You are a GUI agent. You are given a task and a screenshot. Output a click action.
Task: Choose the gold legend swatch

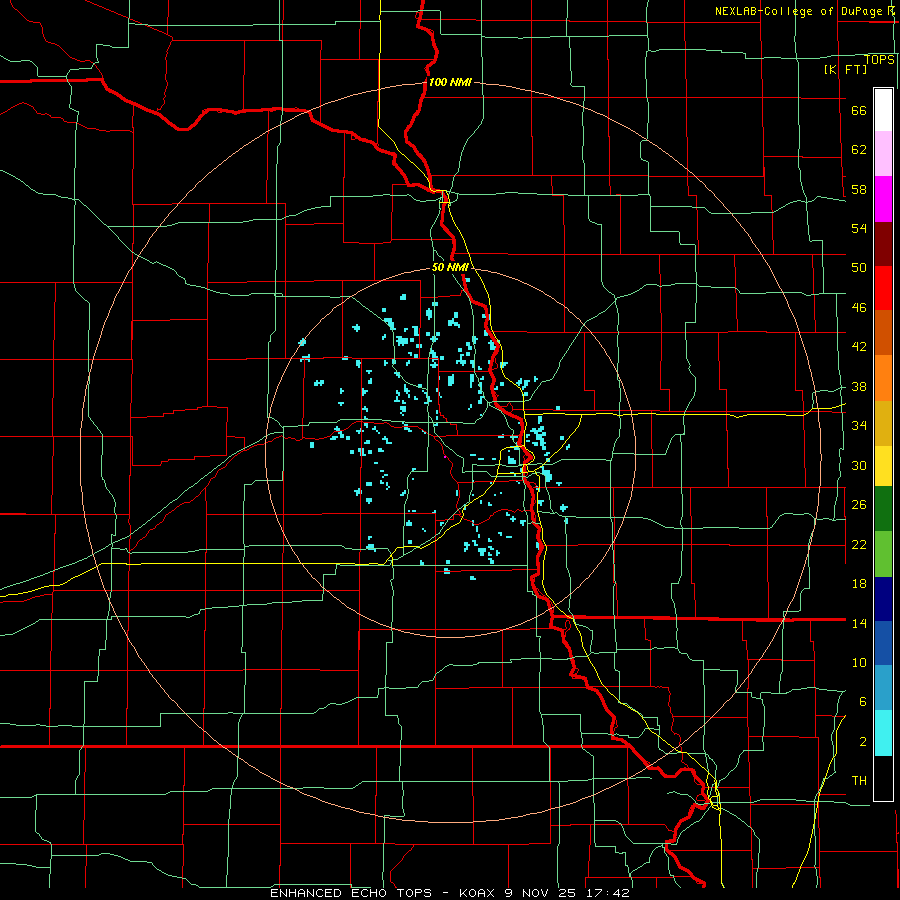(x=883, y=424)
